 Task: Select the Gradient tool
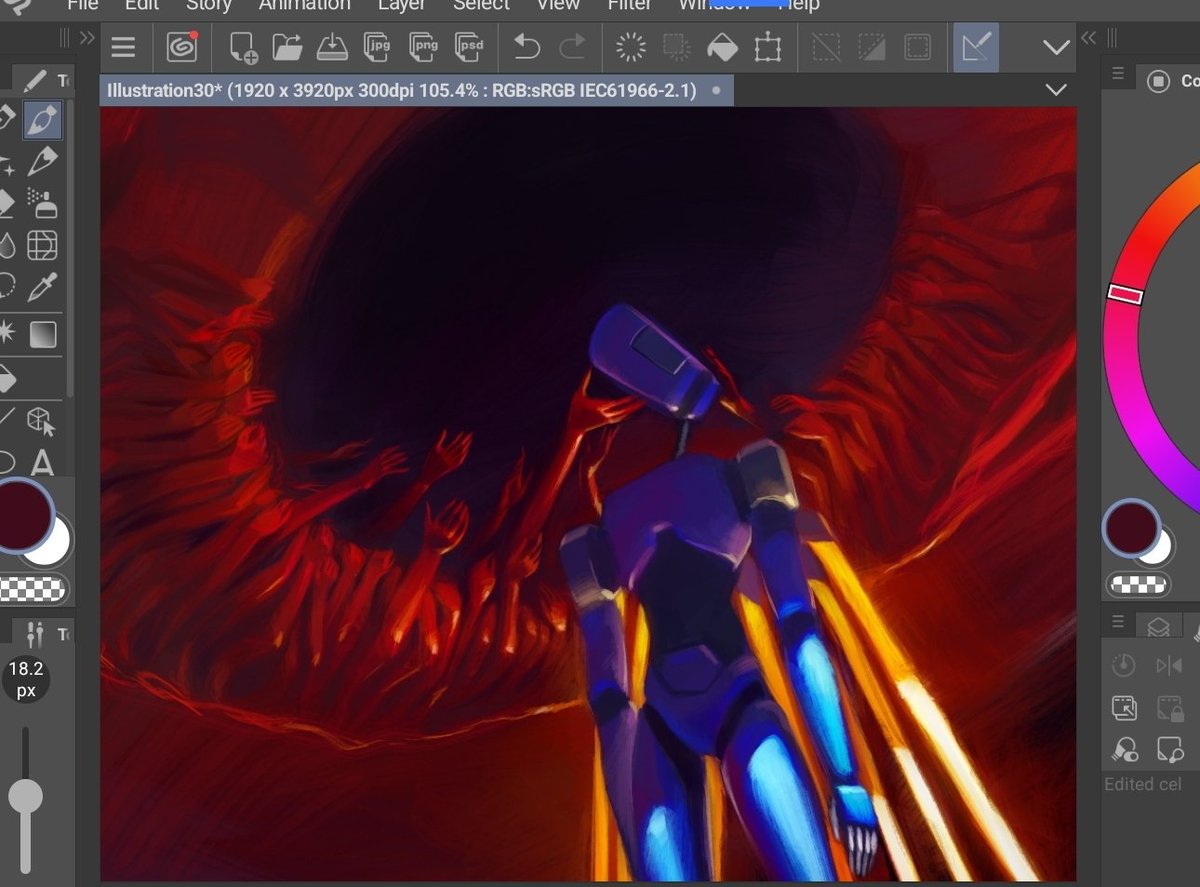pos(43,334)
